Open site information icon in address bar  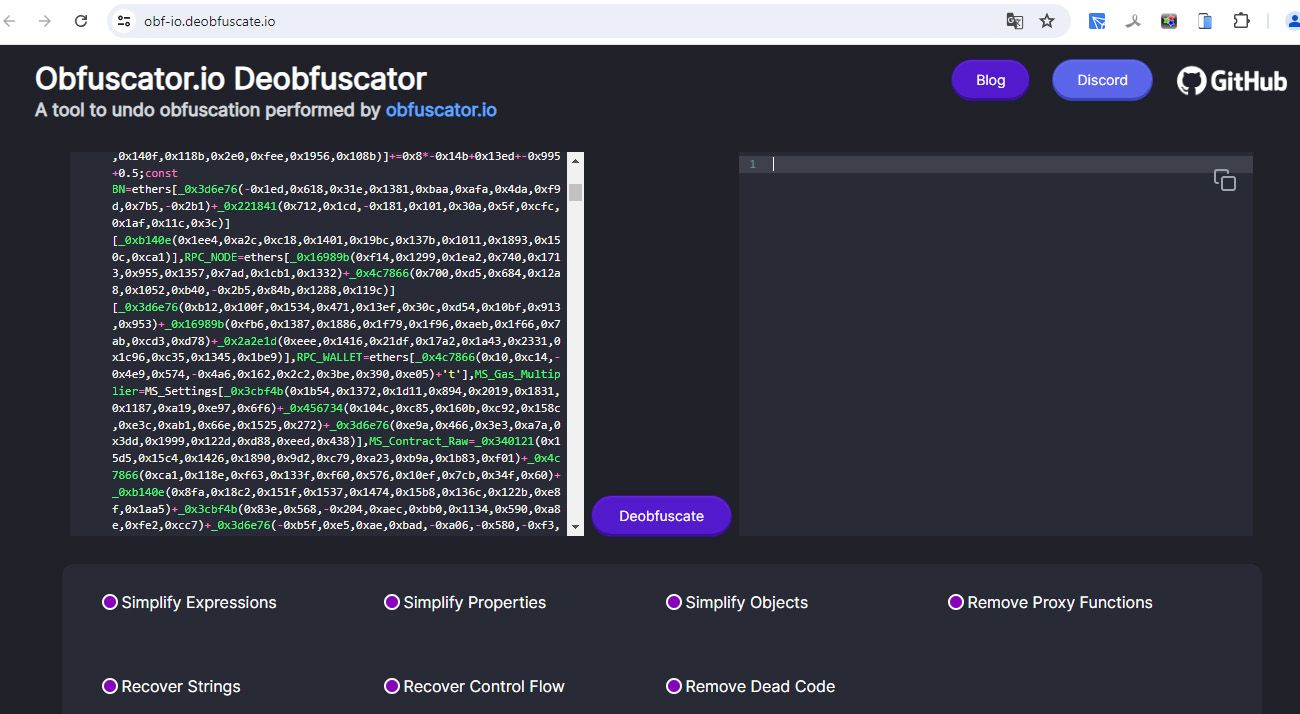point(124,20)
